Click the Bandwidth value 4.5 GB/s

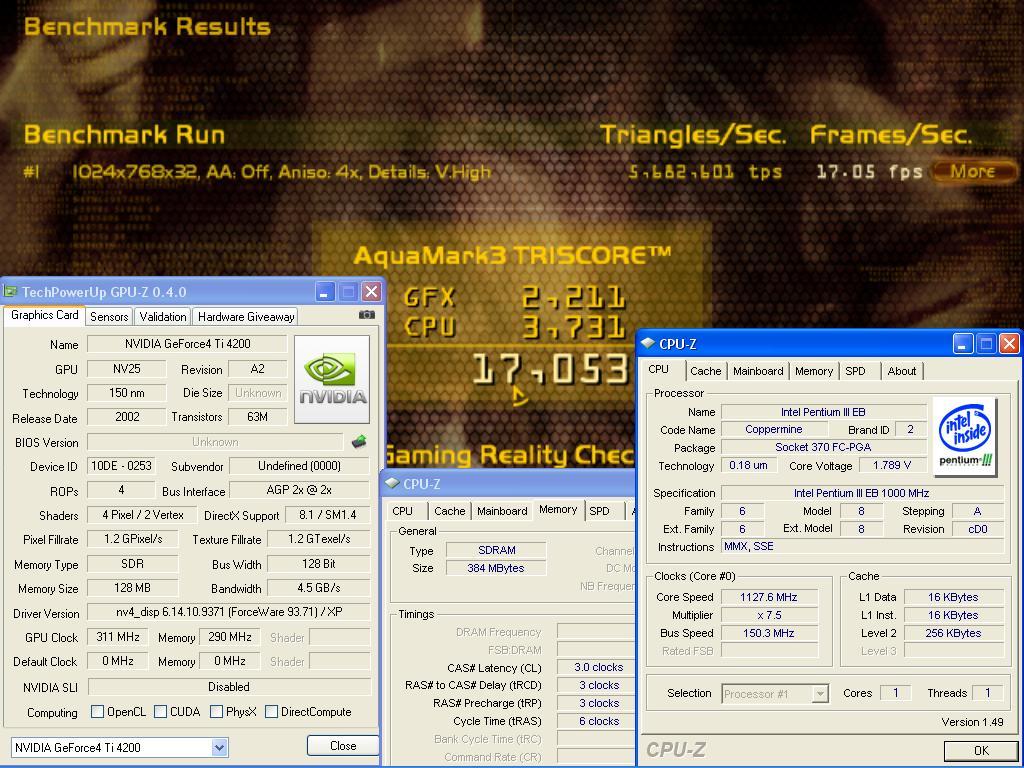point(319,588)
